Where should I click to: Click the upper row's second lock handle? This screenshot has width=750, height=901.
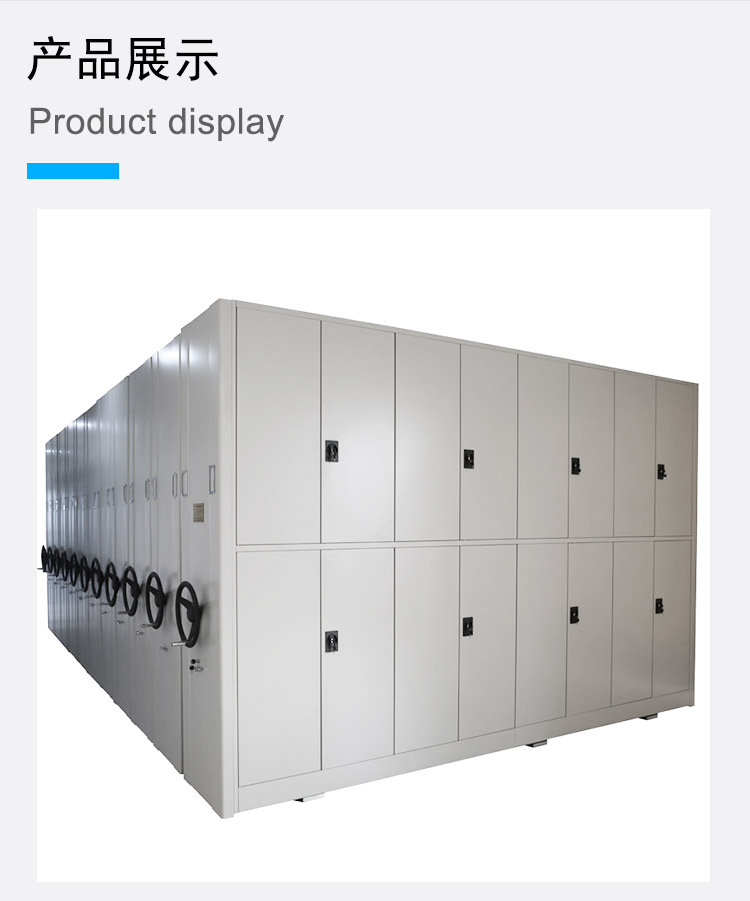pyautogui.click(x=469, y=459)
